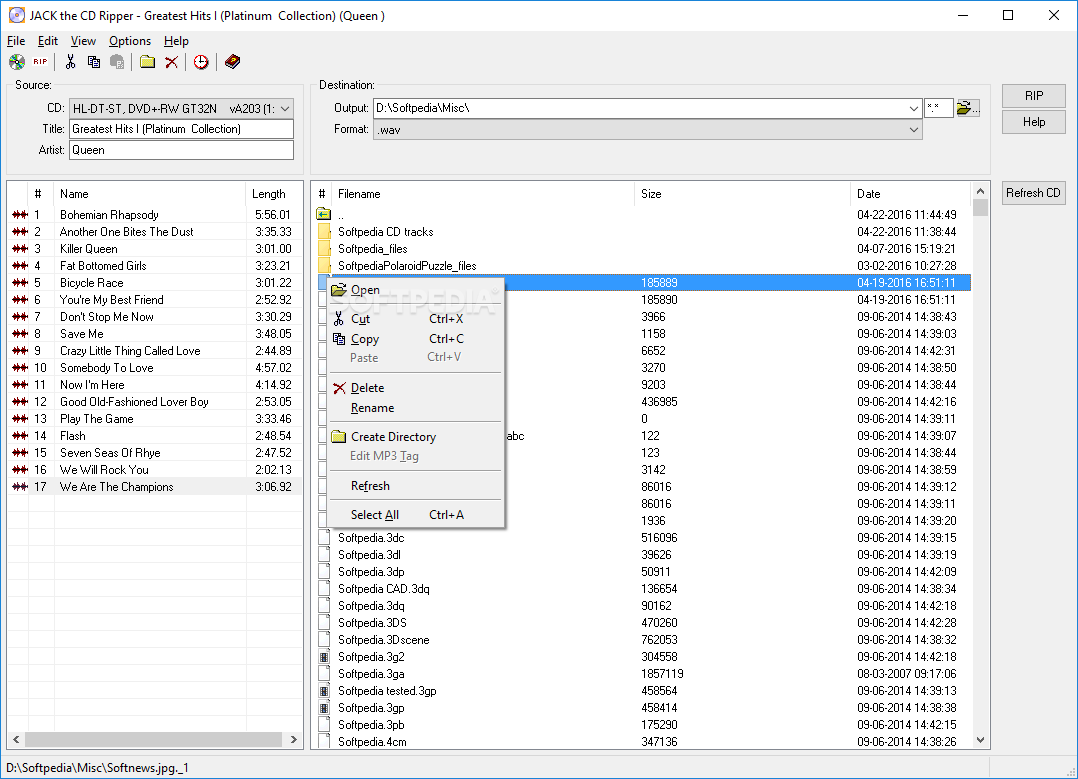This screenshot has height=779, width=1078.
Task: Expand the Output path dropdown arrow
Action: tap(913, 108)
